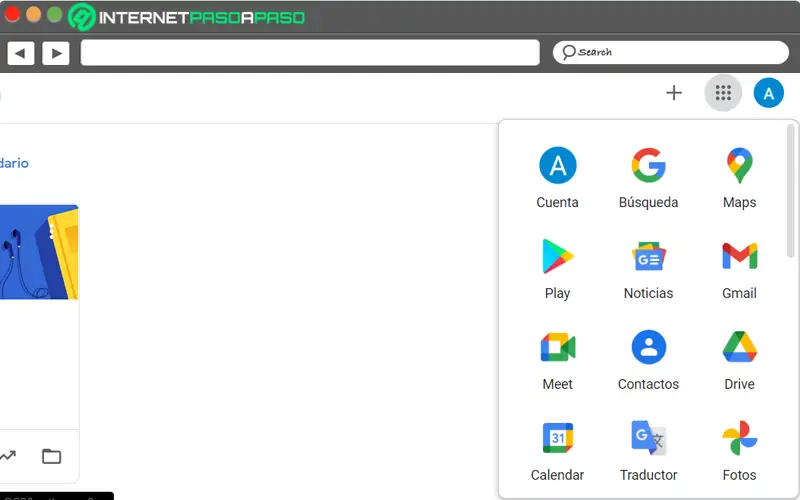This screenshot has width=800, height=500.
Task: Go forward with the browser forward arrow
Action: pos(56,53)
